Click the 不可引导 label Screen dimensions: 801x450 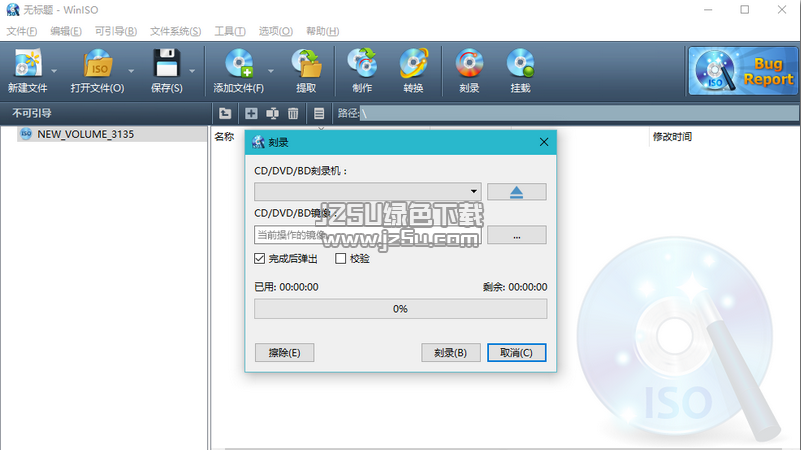[32, 113]
